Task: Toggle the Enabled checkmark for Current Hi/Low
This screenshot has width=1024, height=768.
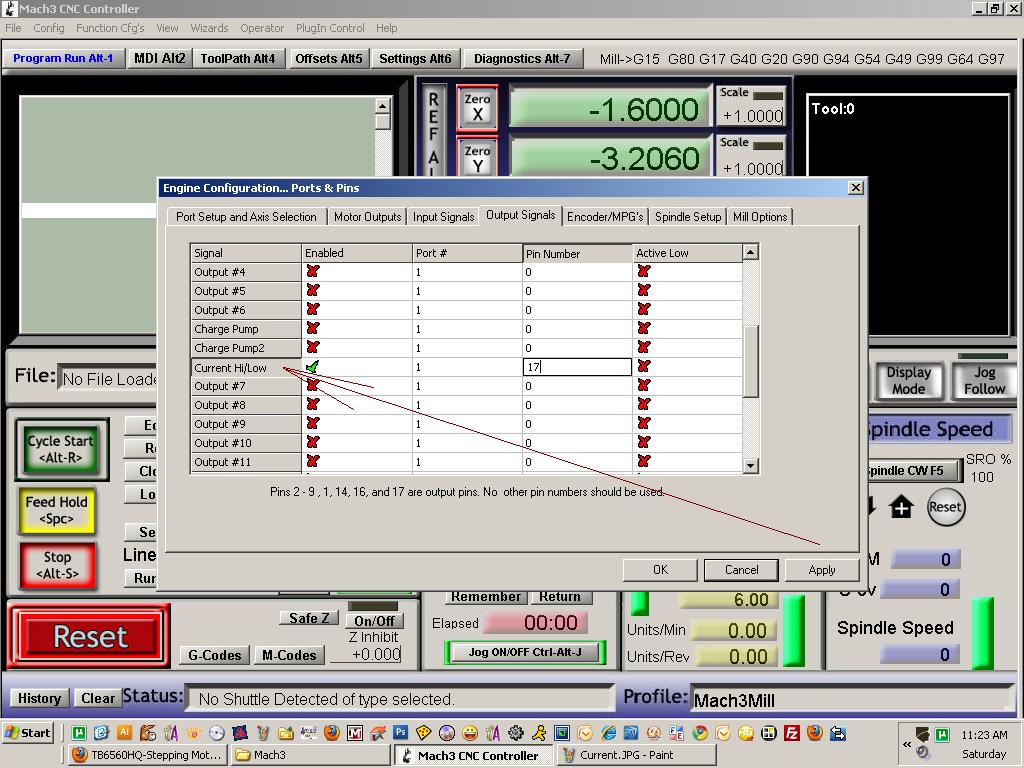Action: pyautogui.click(x=313, y=367)
